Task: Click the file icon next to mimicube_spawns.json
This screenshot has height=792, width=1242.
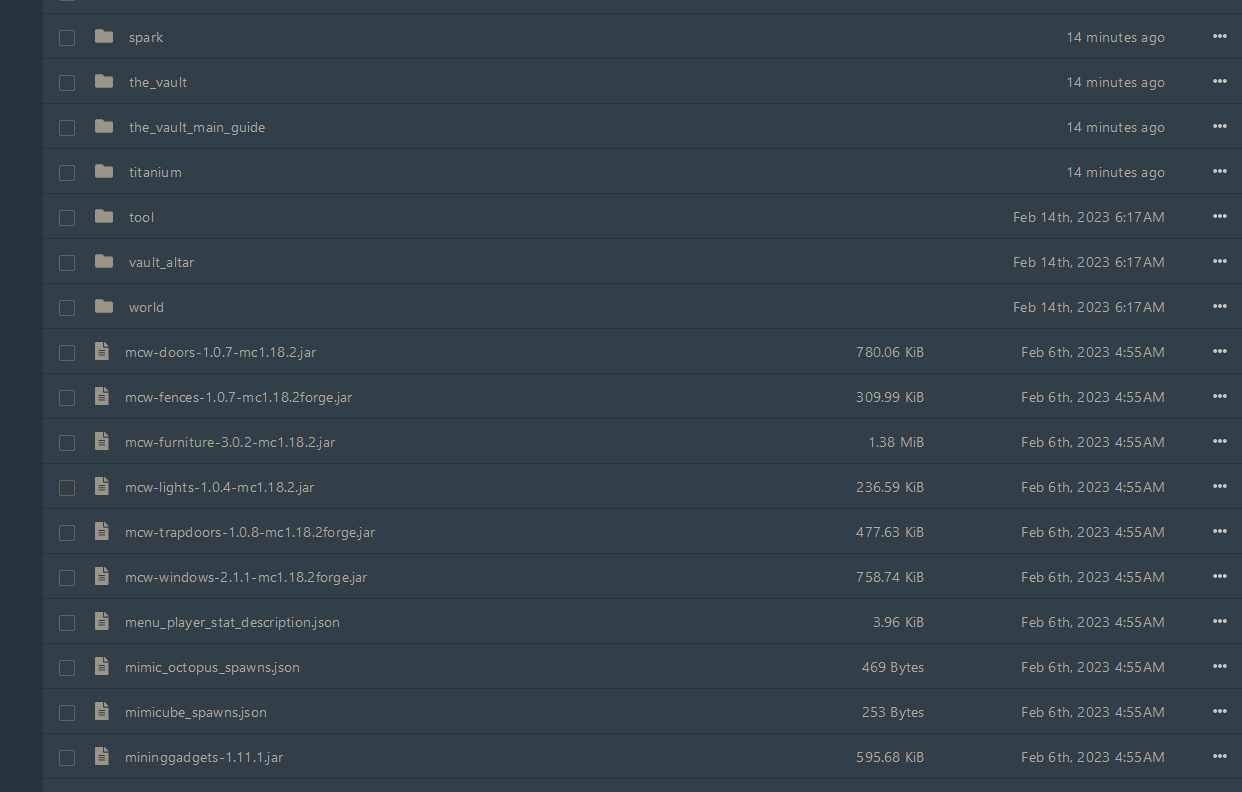Action: 101,711
